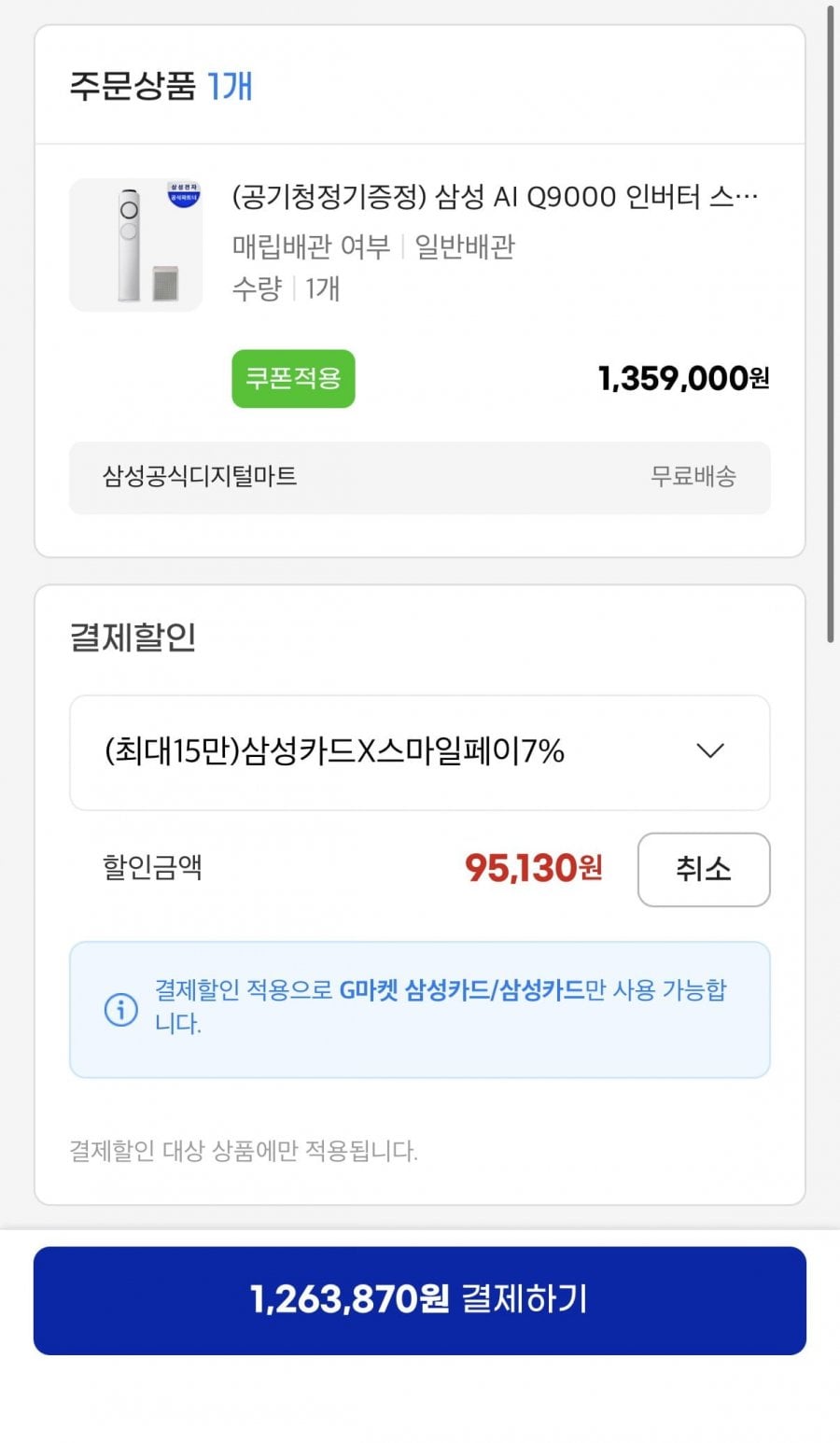Click the G마켓 삼성카드/삼성카드 highlighted text
The image size is (840, 1443).
click(x=461, y=990)
